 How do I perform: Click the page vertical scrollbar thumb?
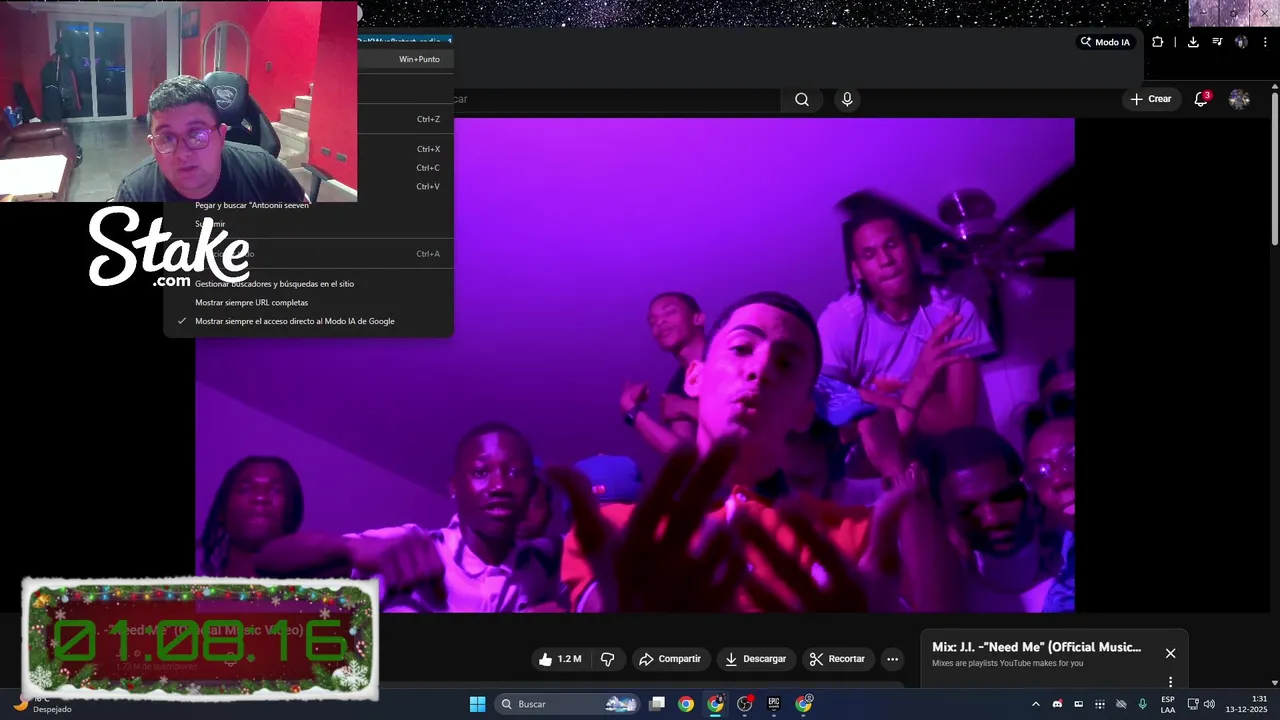coord(1274,168)
